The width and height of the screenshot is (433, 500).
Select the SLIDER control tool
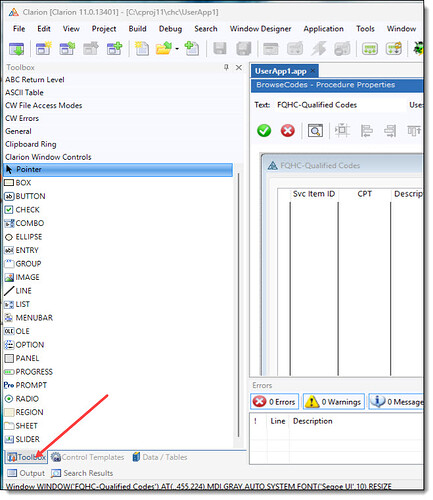point(22,439)
